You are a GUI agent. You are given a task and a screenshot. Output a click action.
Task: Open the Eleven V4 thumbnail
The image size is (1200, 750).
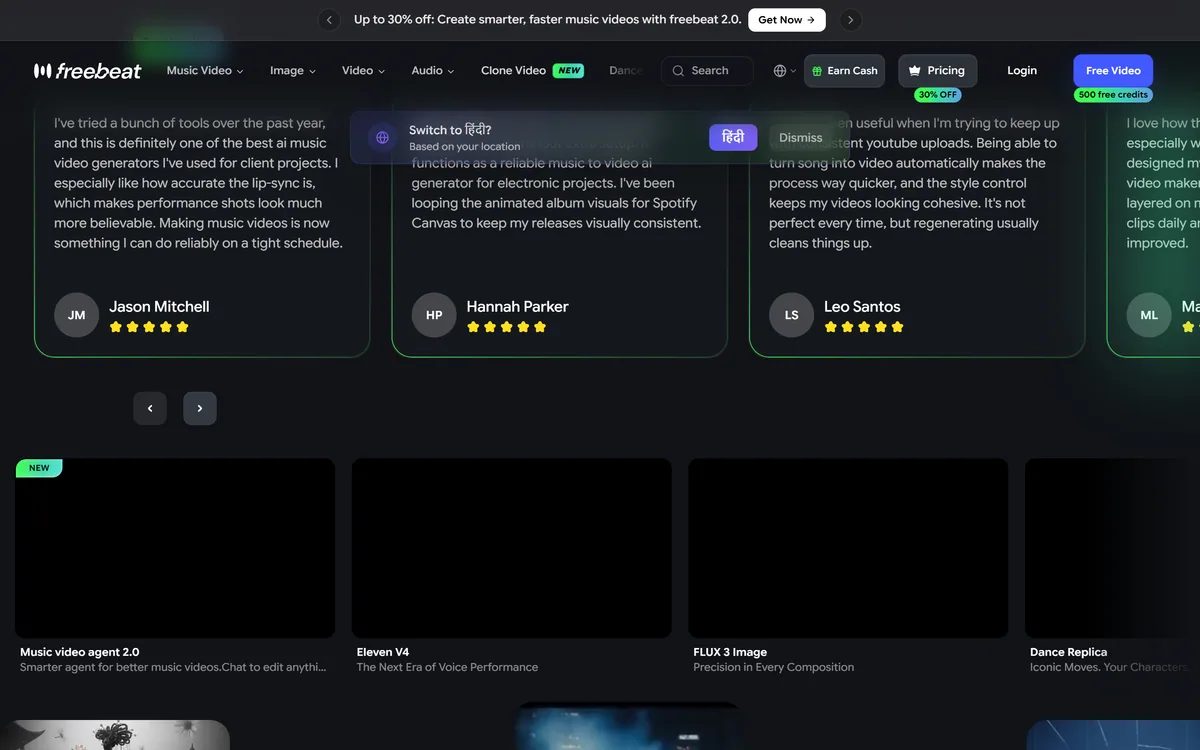(512, 548)
